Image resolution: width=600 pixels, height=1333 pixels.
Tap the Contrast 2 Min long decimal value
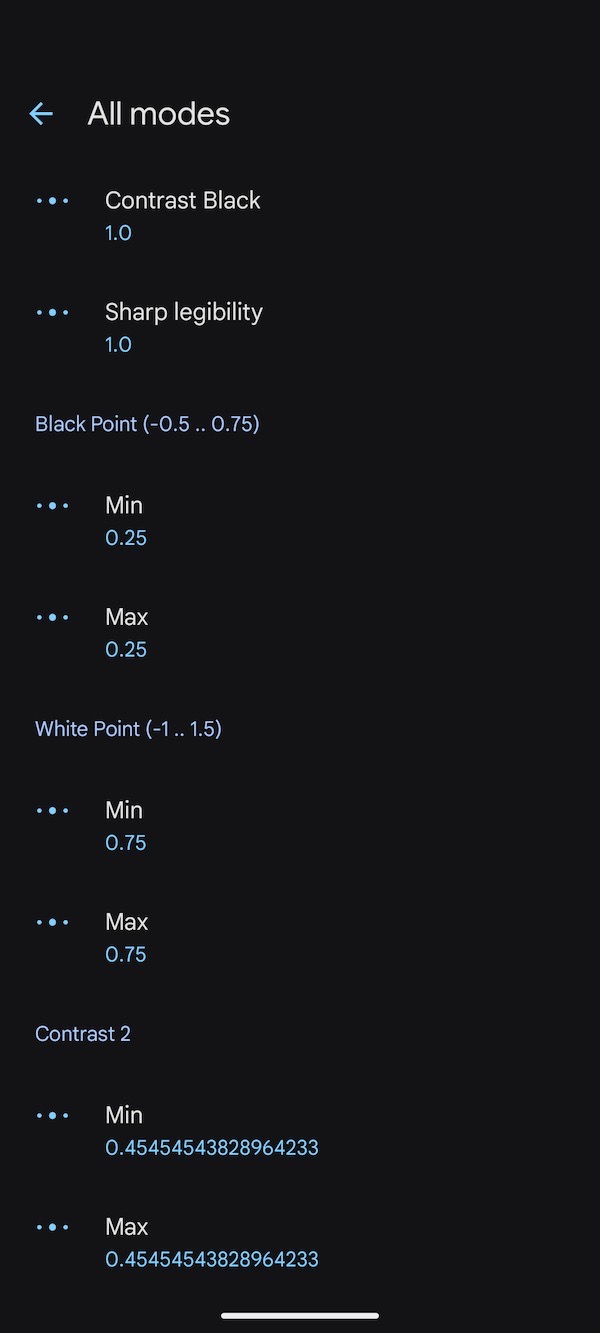tap(212, 1147)
